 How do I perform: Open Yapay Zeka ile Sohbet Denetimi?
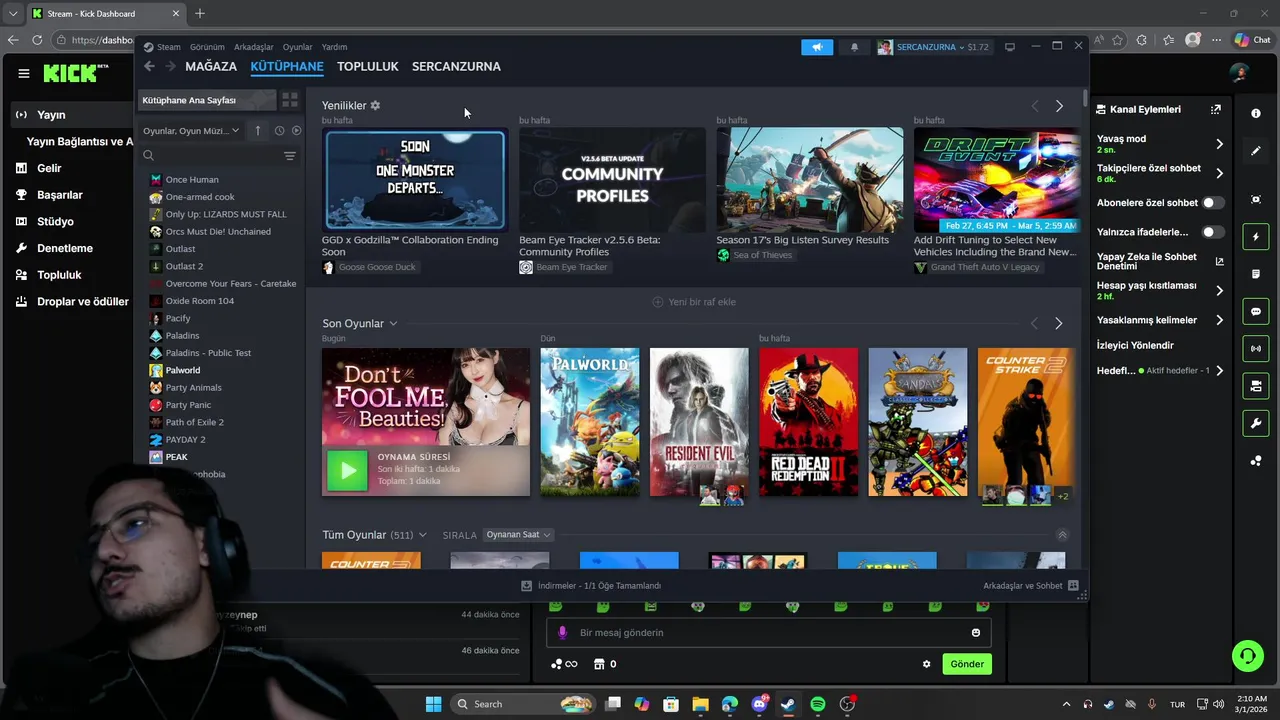(x=1160, y=261)
